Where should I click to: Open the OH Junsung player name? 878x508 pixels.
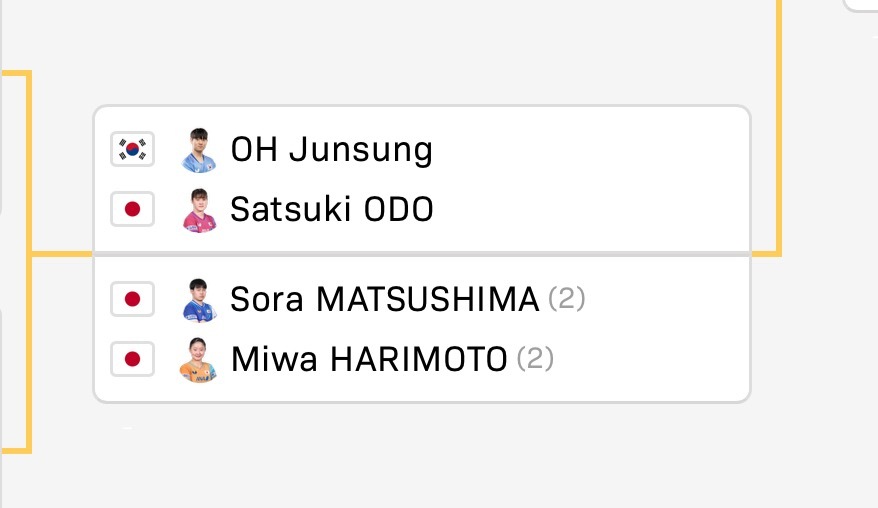[x=331, y=150]
